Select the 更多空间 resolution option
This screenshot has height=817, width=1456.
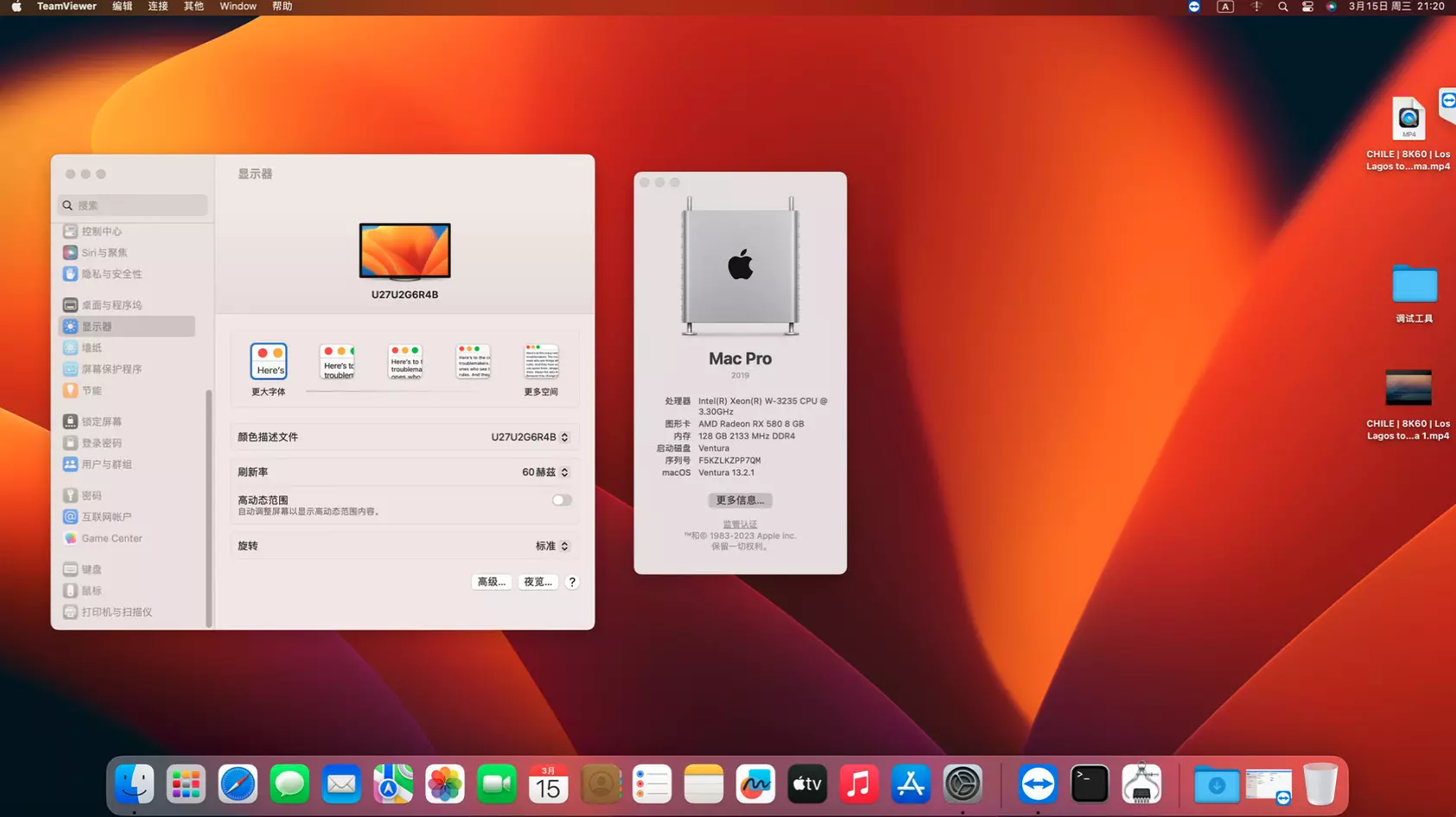[541, 362]
